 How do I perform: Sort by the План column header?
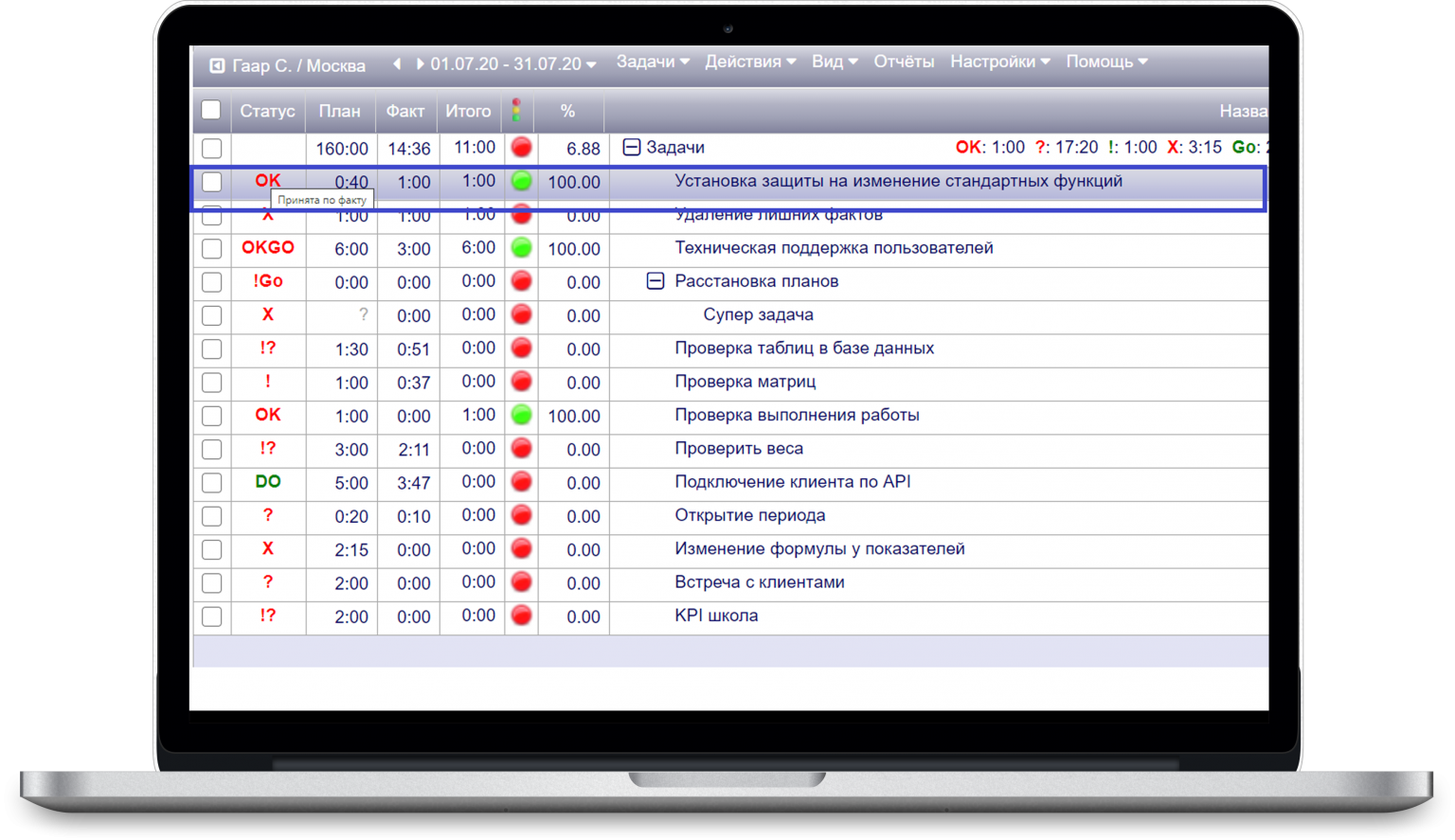point(339,111)
